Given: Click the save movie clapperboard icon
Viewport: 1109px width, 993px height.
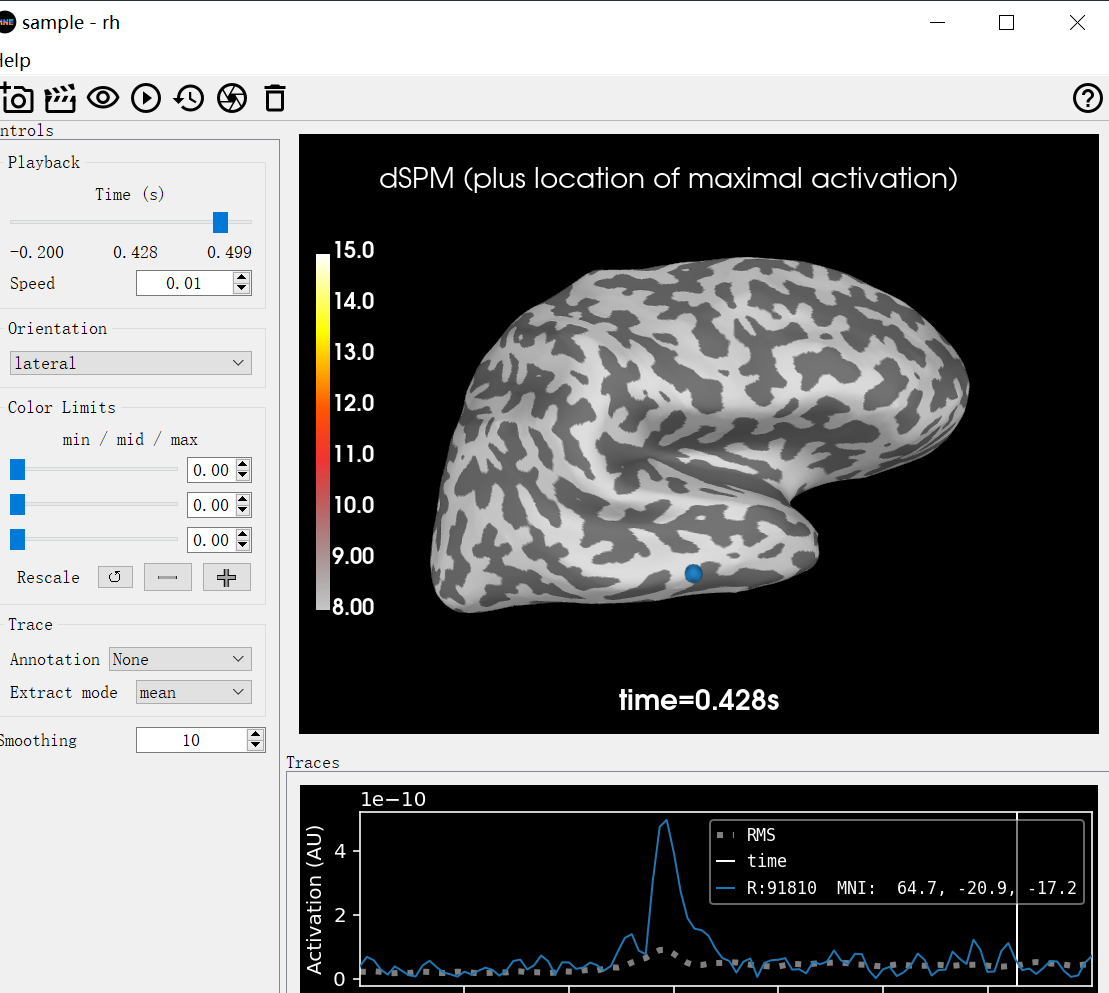Looking at the screenshot, I should click(x=60, y=98).
